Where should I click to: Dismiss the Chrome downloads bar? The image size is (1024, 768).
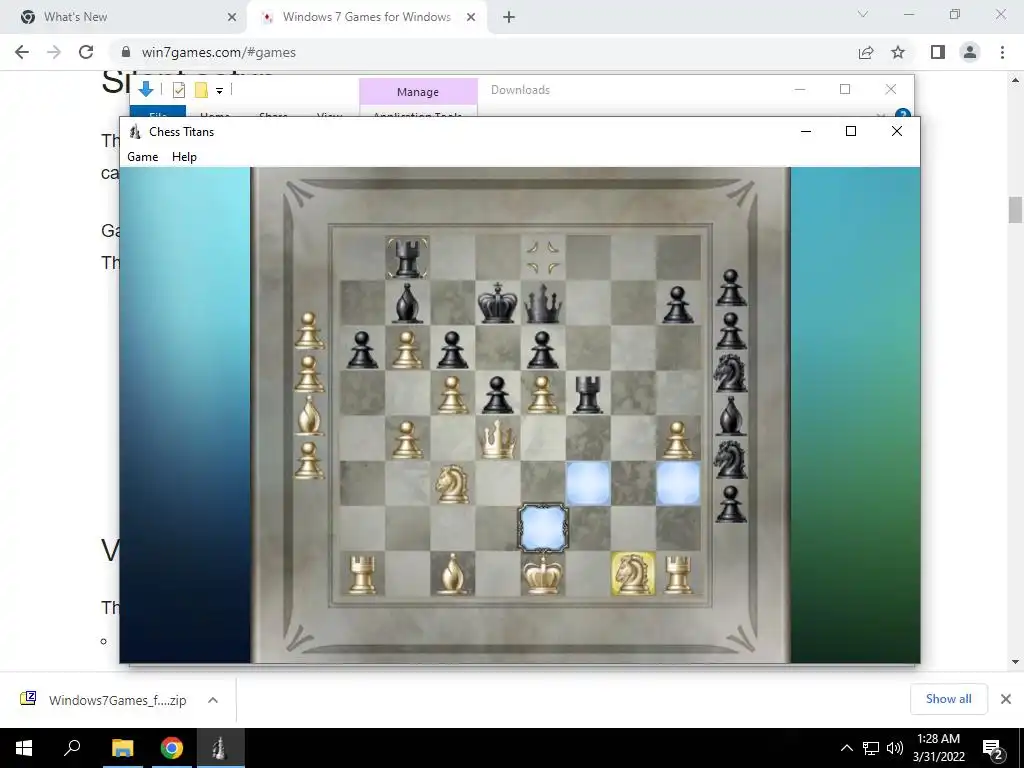[x=1006, y=699]
